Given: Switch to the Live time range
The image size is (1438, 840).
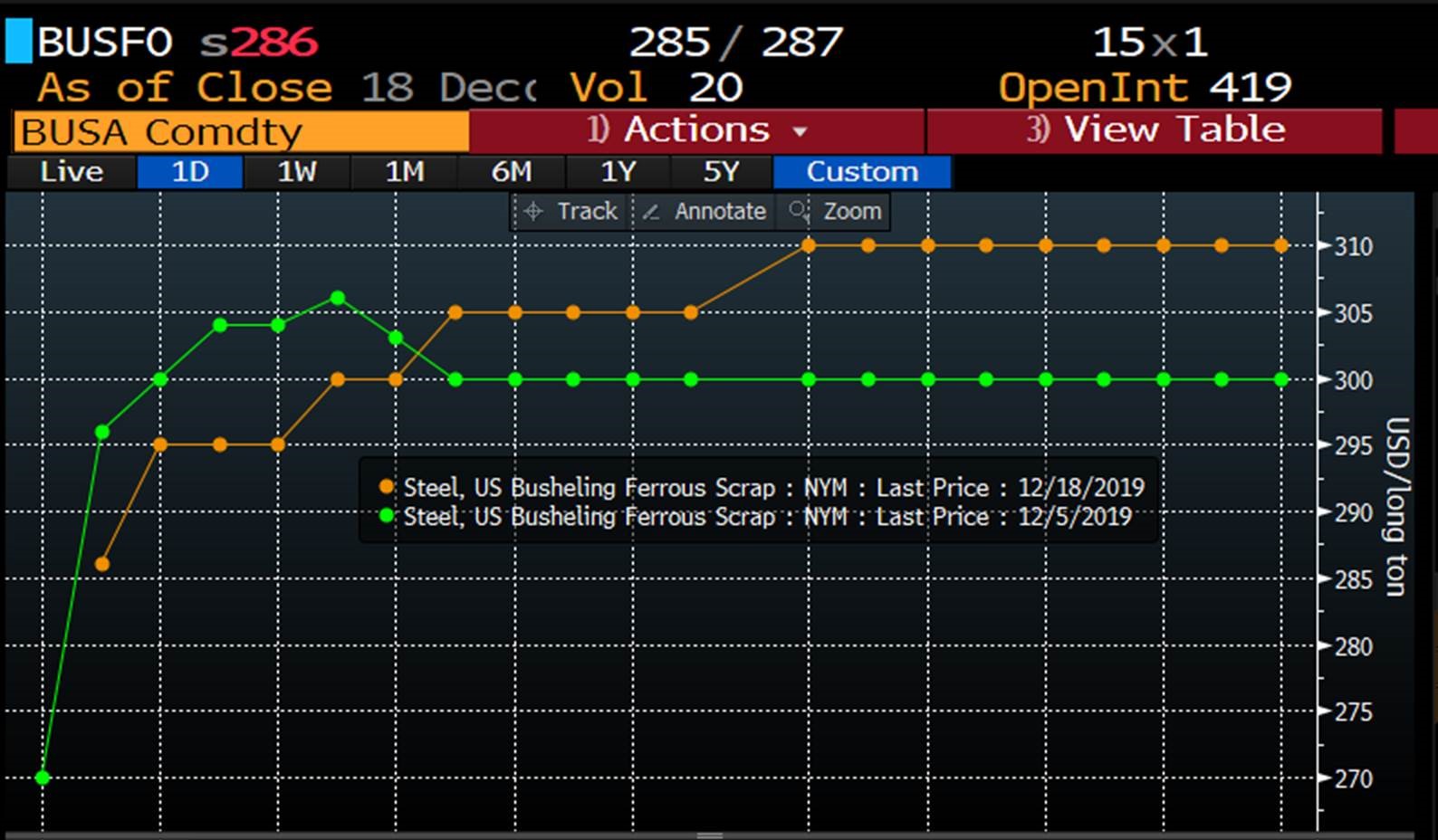Looking at the screenshot, I should [72, 172].
